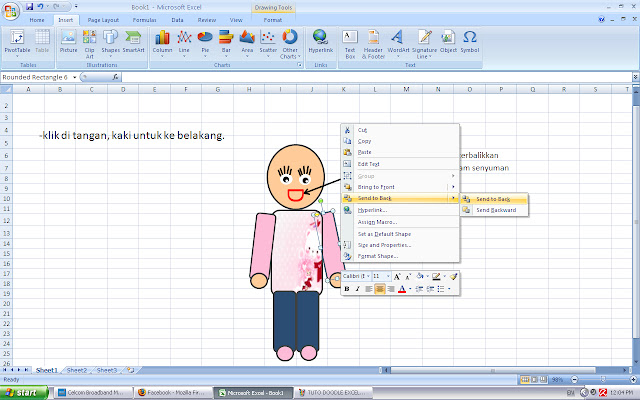Insert a Column chart
This screenshot has height=400, width=640.
click(x=162, y=43)
